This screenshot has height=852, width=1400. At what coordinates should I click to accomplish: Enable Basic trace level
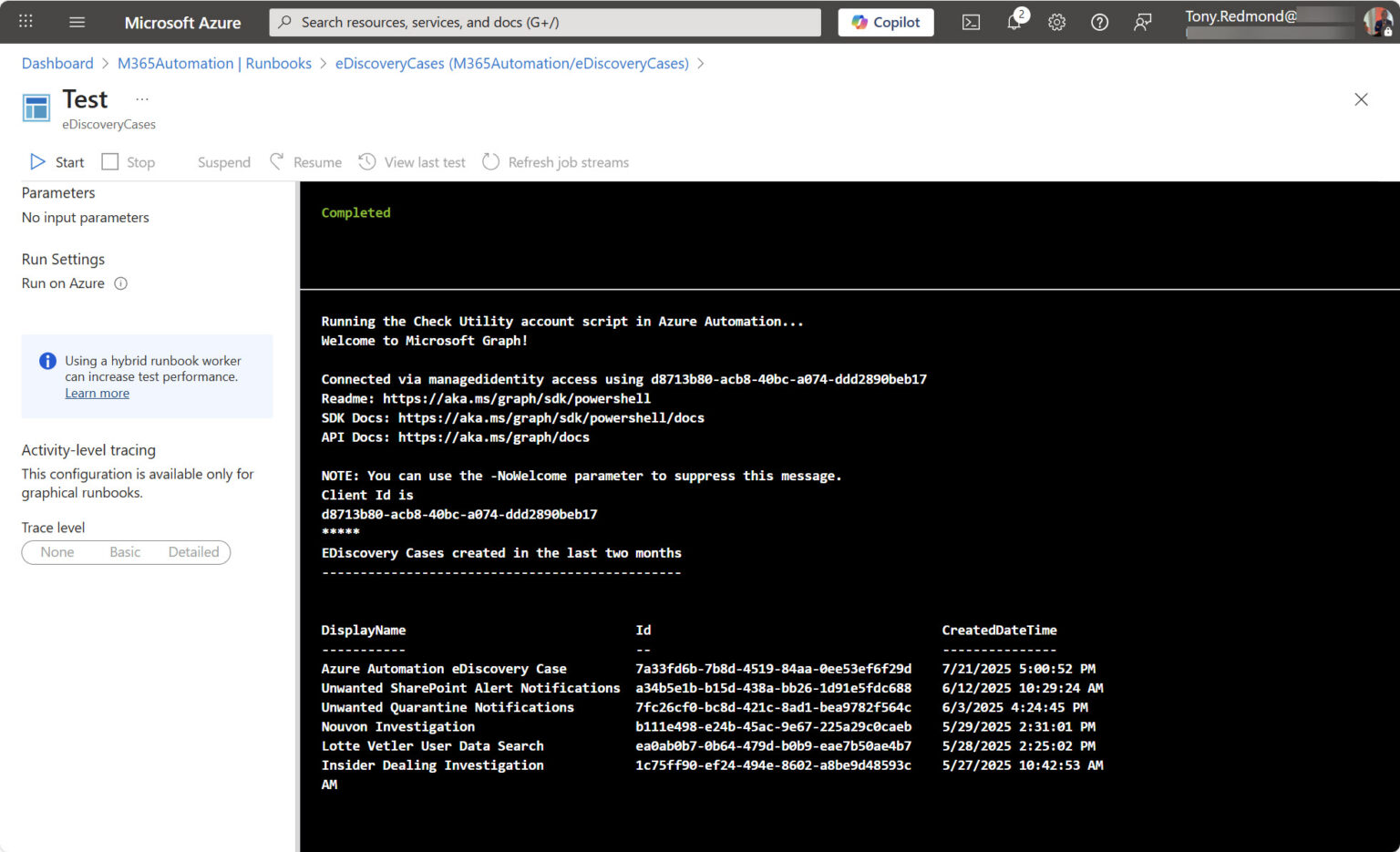click(x=125, y=552)
